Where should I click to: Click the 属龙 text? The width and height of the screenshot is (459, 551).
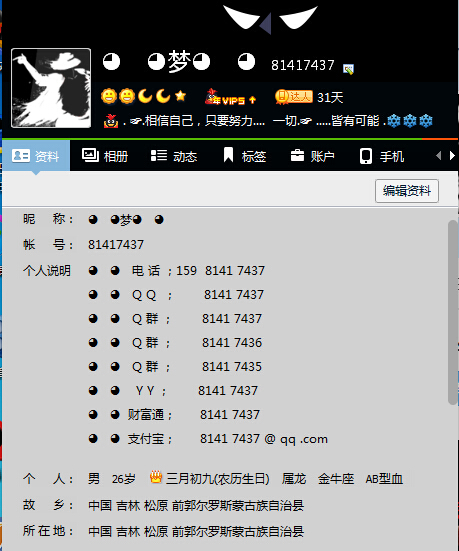click(x=294, y=479)
